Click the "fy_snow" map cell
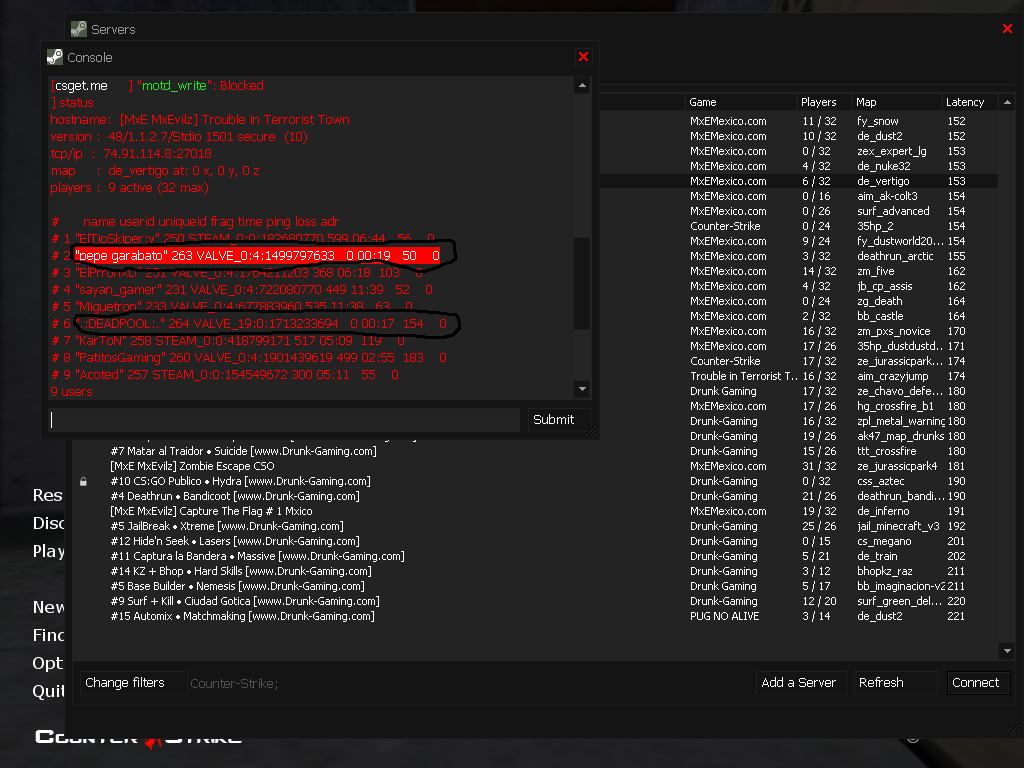The image size is (1024, 768). click(x=878, y=121)
